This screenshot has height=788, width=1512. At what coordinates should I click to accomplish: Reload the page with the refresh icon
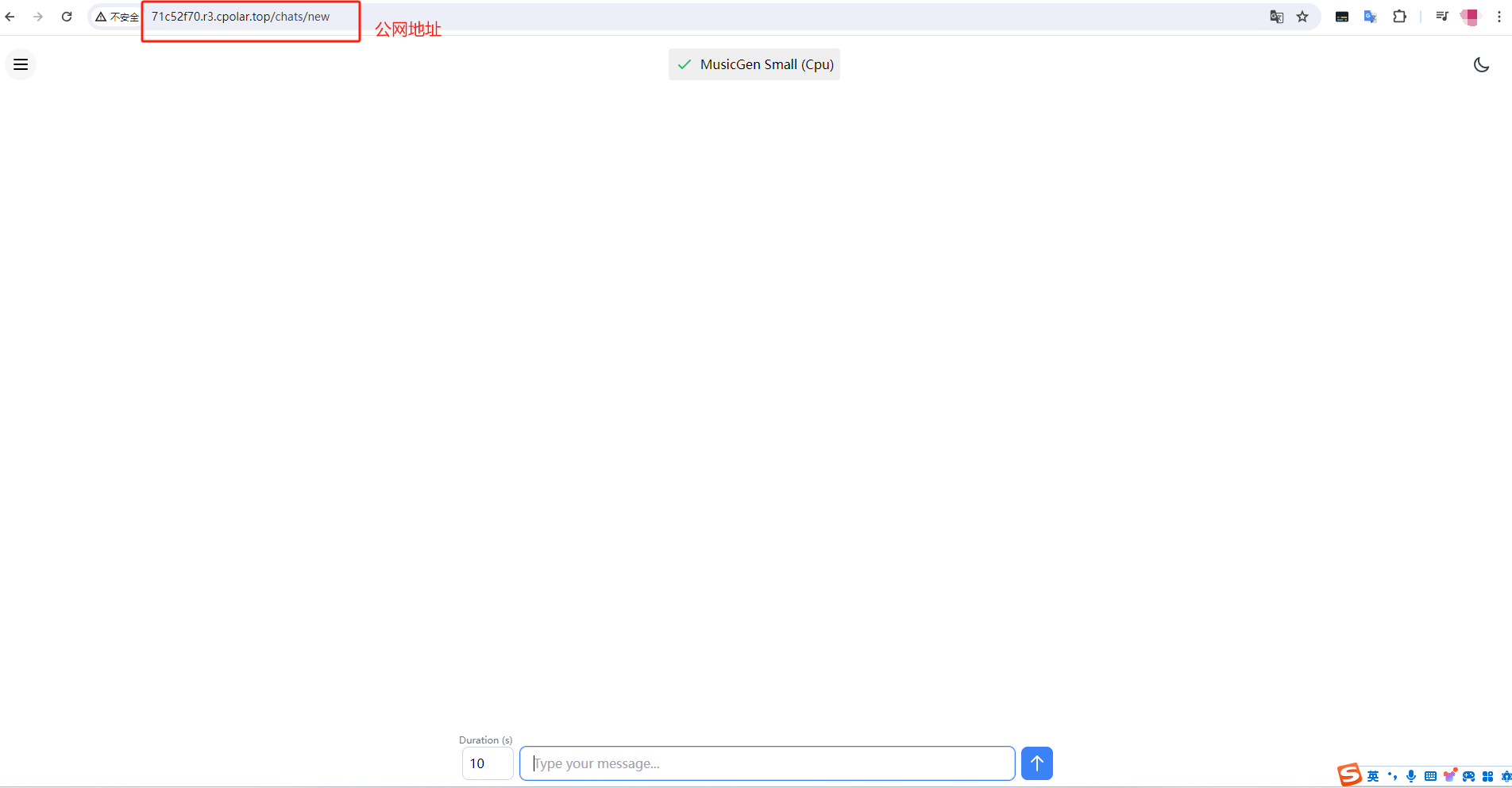[x=67, y=17]
